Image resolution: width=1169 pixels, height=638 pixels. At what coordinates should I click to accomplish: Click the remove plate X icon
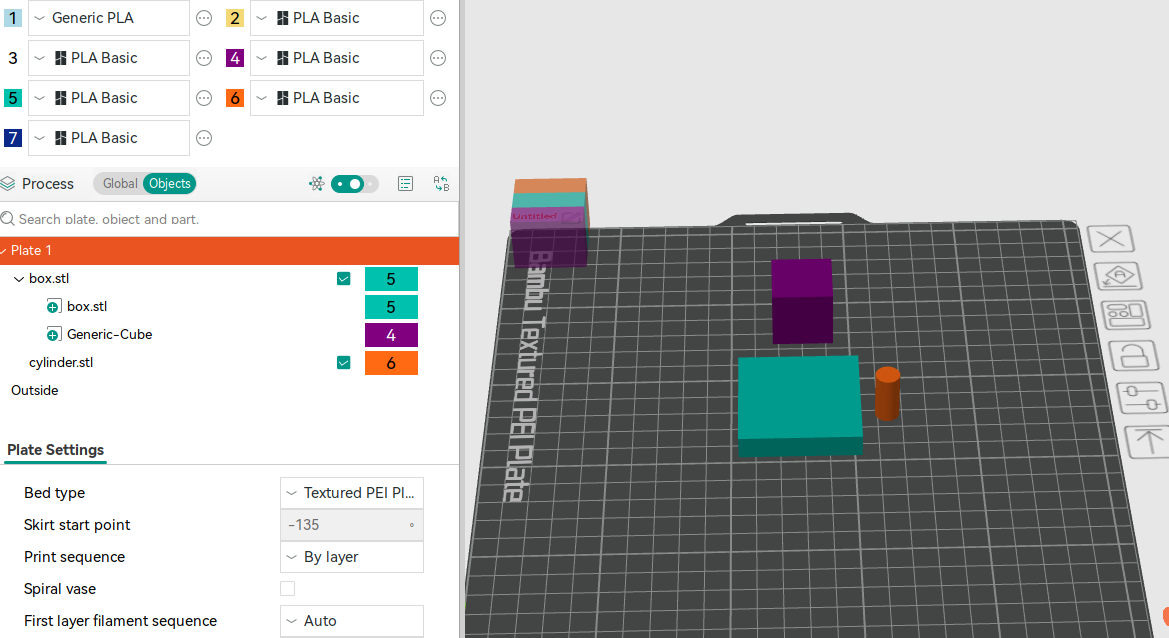coord(1111,239)
